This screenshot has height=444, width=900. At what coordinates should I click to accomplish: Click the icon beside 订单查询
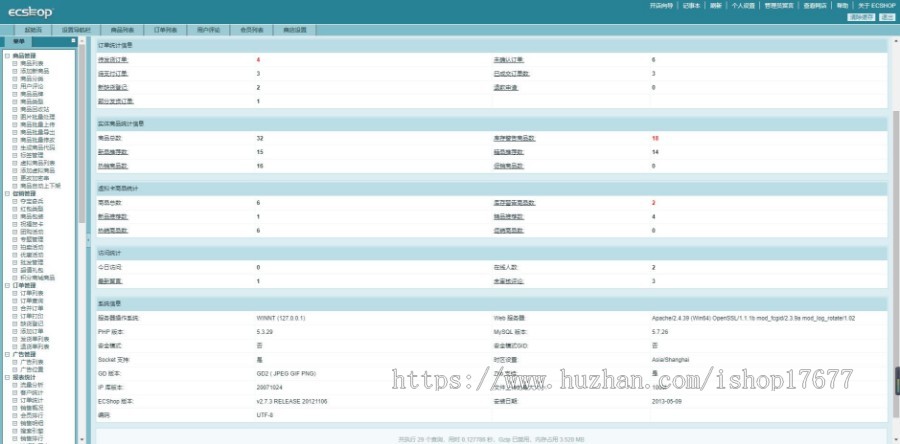pyautogui.click(x=15, y=301)
